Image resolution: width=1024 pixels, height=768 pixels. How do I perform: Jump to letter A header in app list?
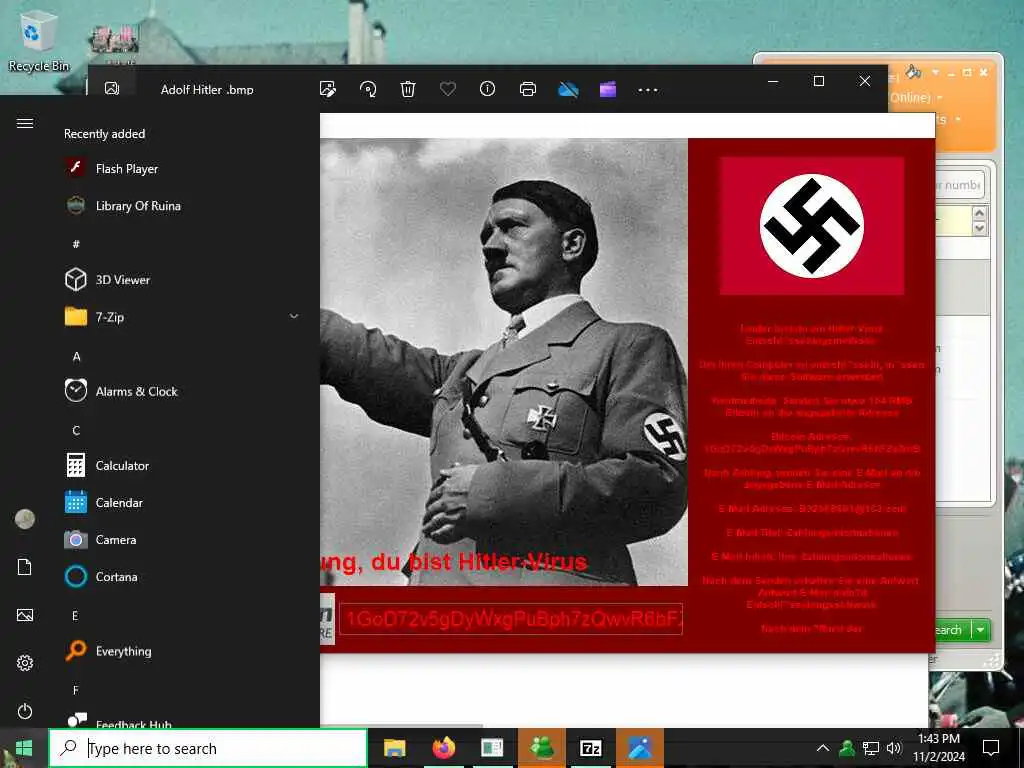point(76,357)
